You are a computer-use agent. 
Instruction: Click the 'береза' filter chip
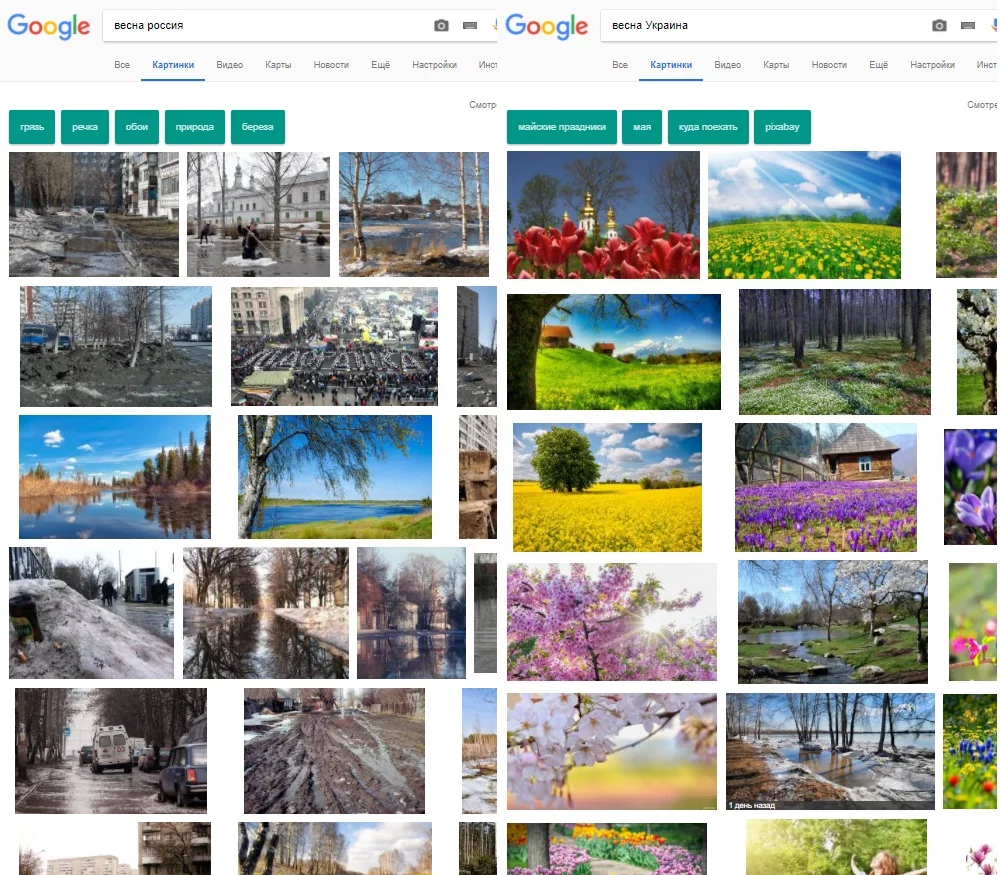pos(258,127)
